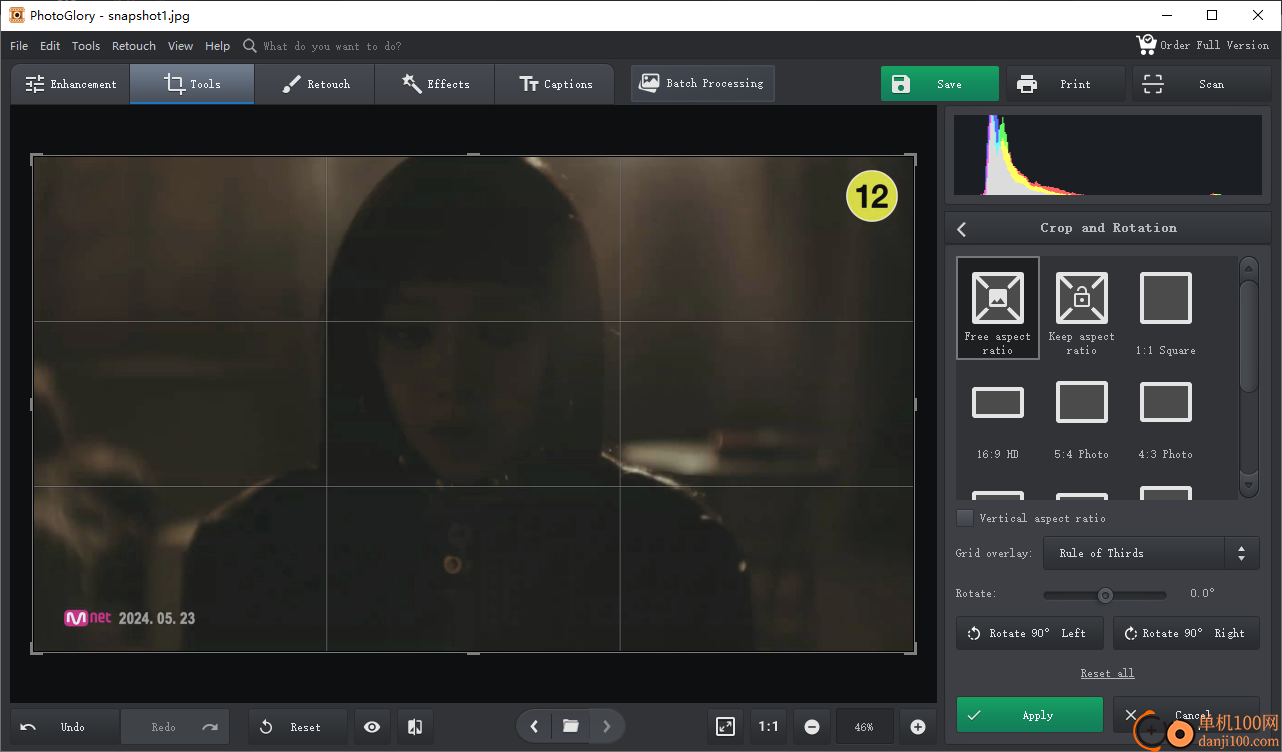
Task: Select Free aspect ratio crop preset
Action: click(x=998, y=308)
